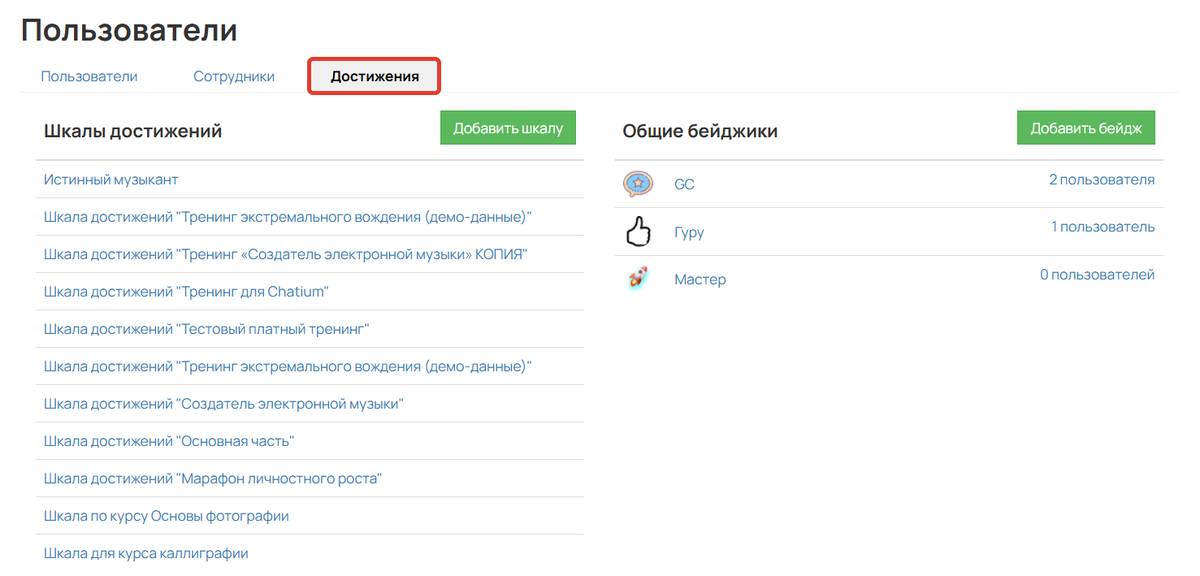
Task: Click the thumbs-up icon of badge Гуру
Action: coord(638,231)
